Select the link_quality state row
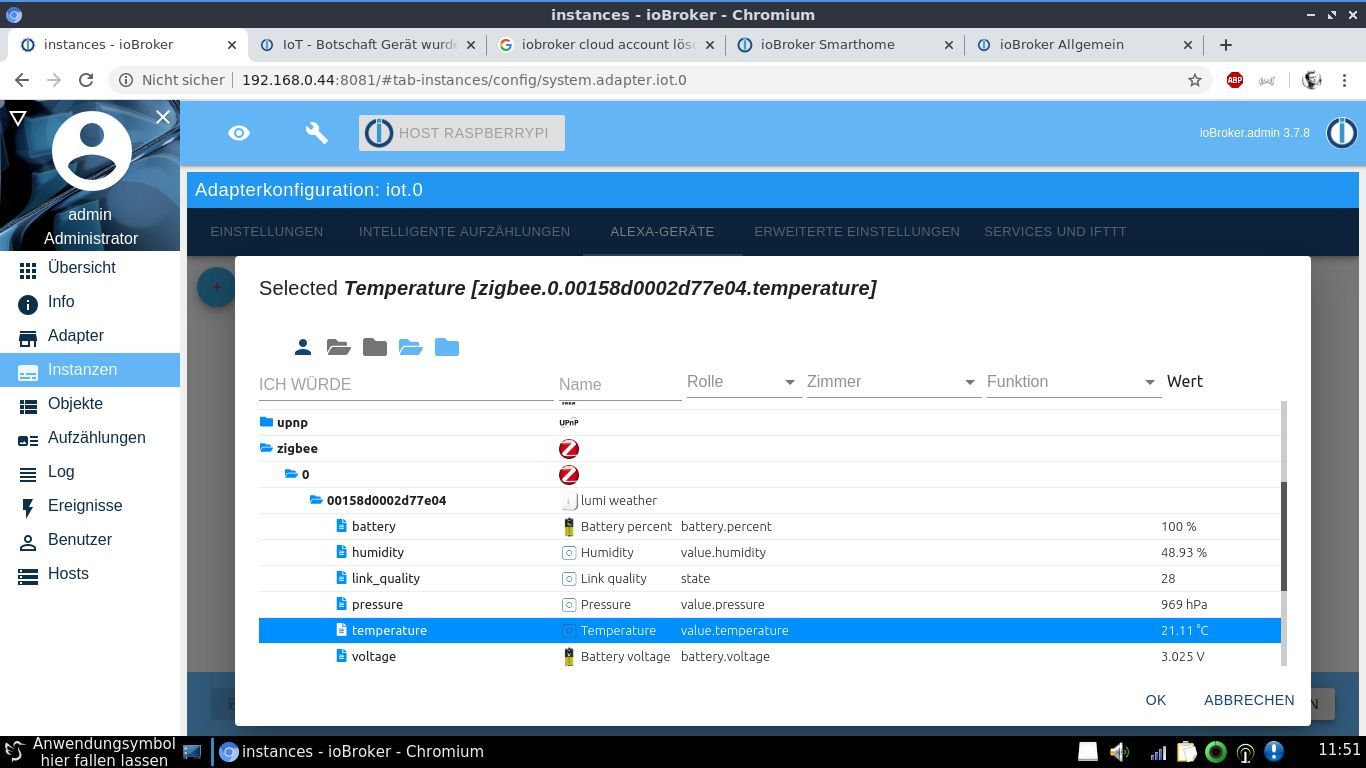 pyautogui.click(x=770, y=578)
